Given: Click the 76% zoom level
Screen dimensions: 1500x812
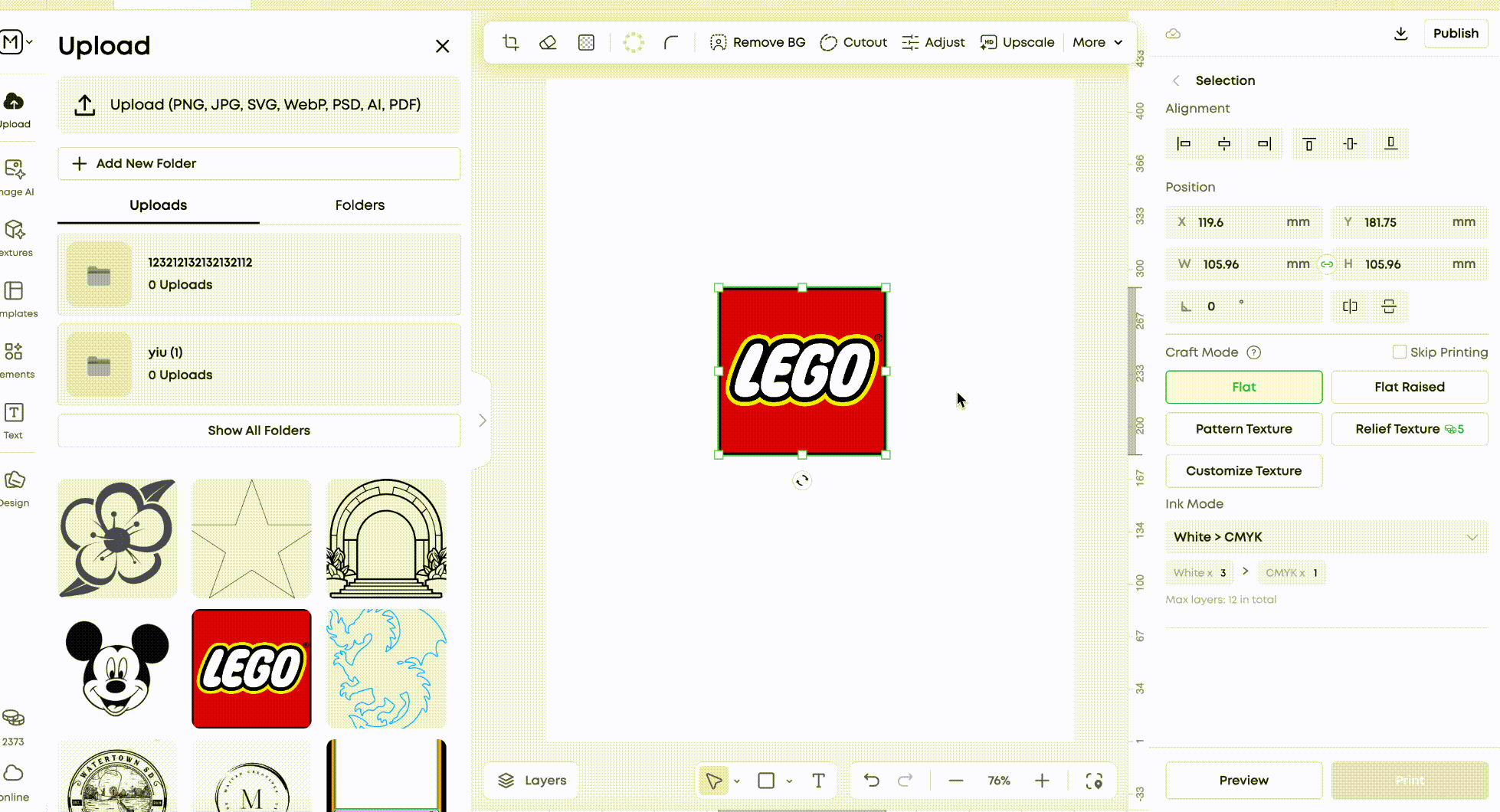Looking at the screenshot, I should (999, 781).
